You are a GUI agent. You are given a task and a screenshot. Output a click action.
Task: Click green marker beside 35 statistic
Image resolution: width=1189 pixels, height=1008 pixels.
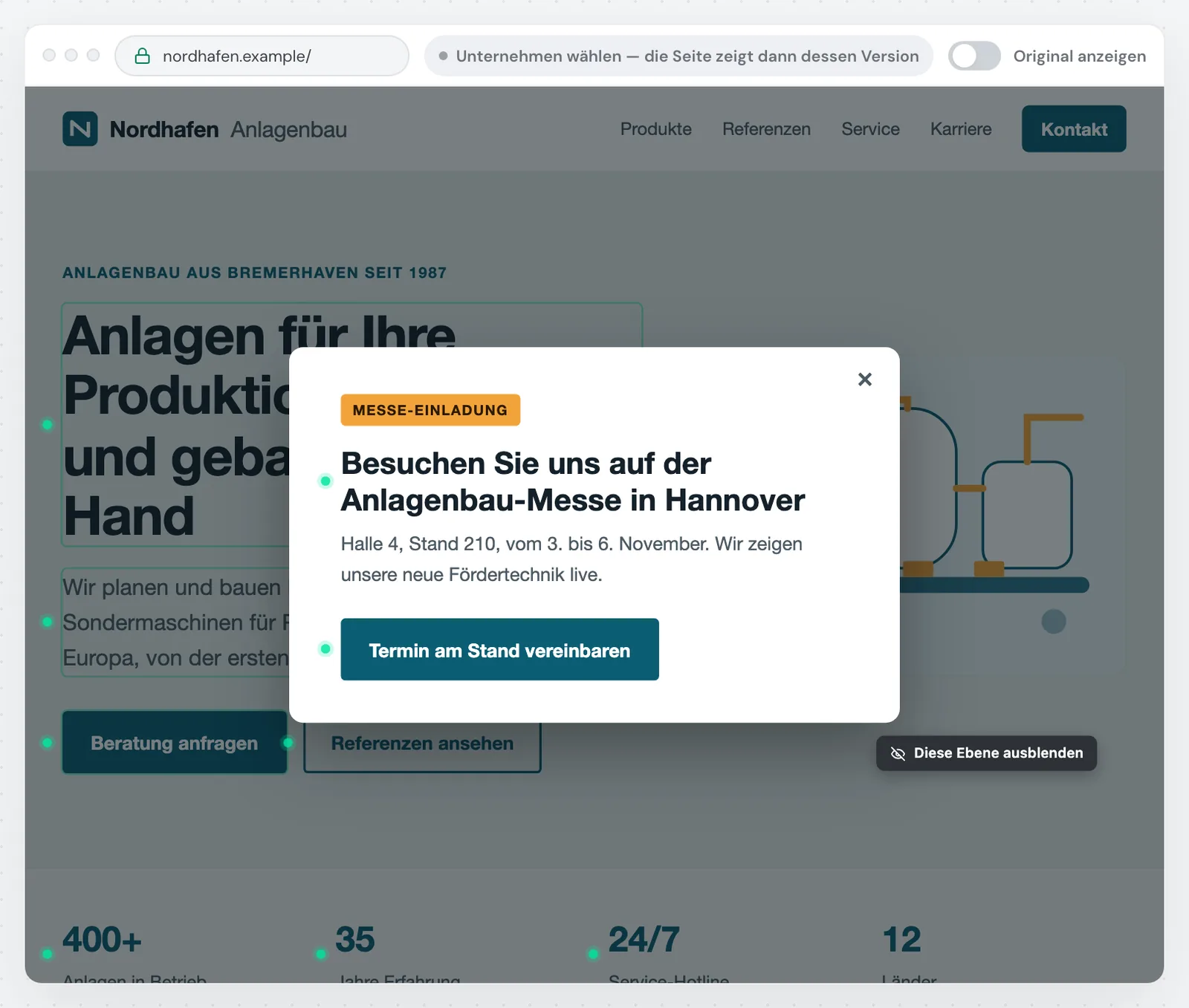pyautogui.click(x=320, y=954)
